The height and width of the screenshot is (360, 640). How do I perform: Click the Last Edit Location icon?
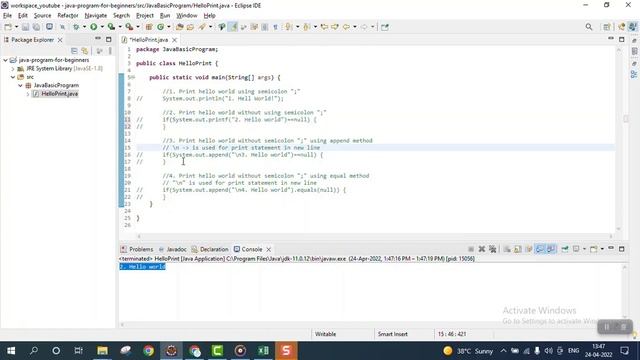pyautogui.click(x=324, y=27)
